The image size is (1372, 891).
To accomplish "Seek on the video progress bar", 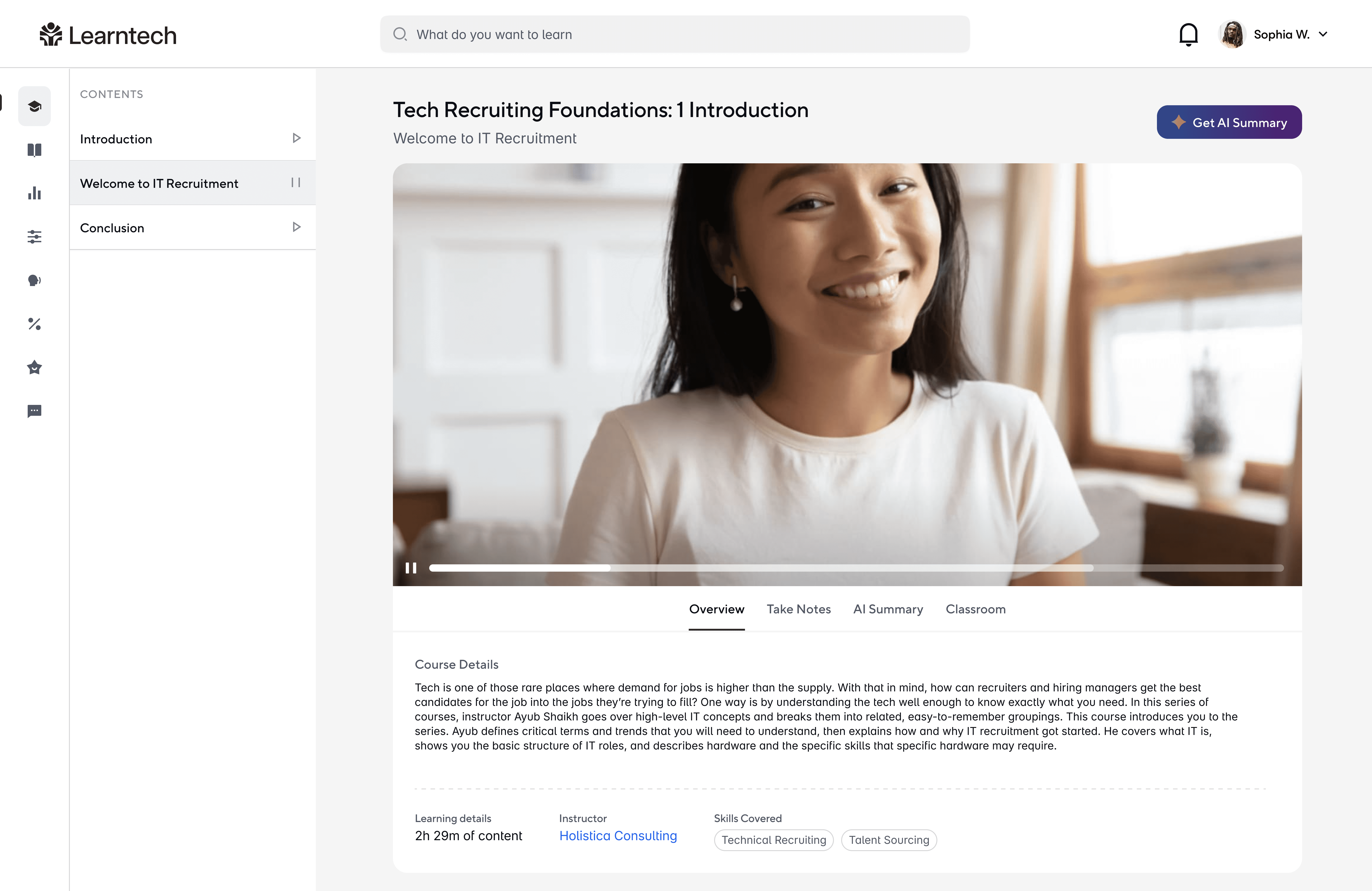I will tap(856, 568).
